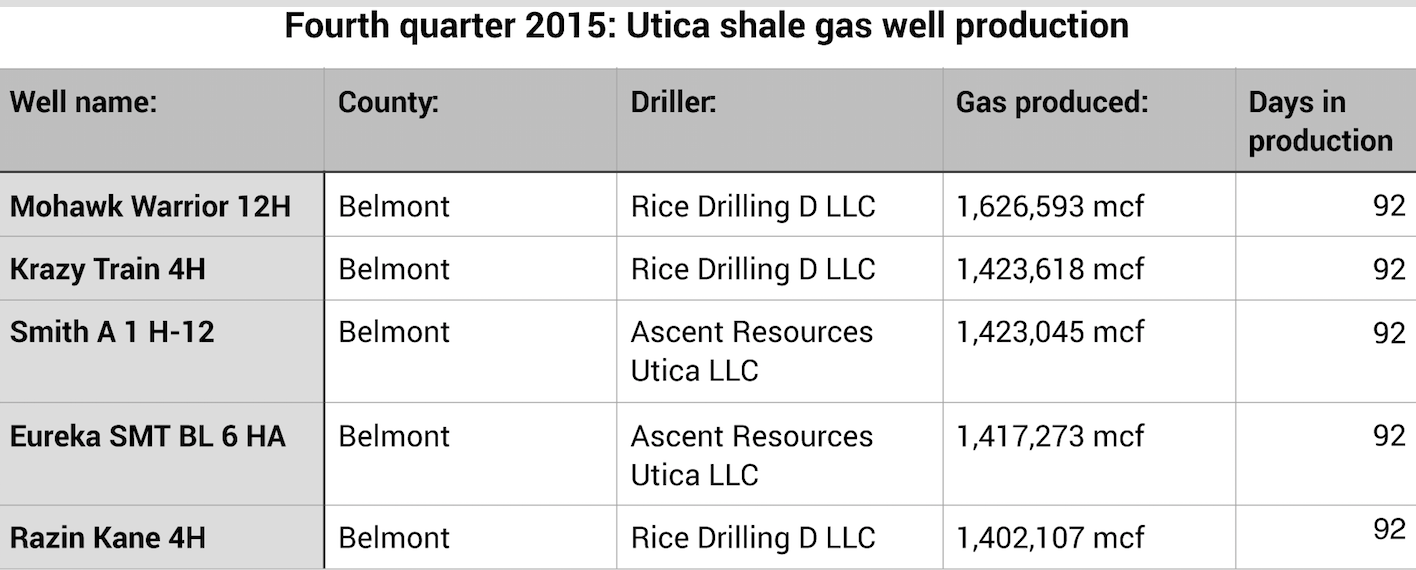Select the Krazy Train 4H well name

click(x=108, y=269)
